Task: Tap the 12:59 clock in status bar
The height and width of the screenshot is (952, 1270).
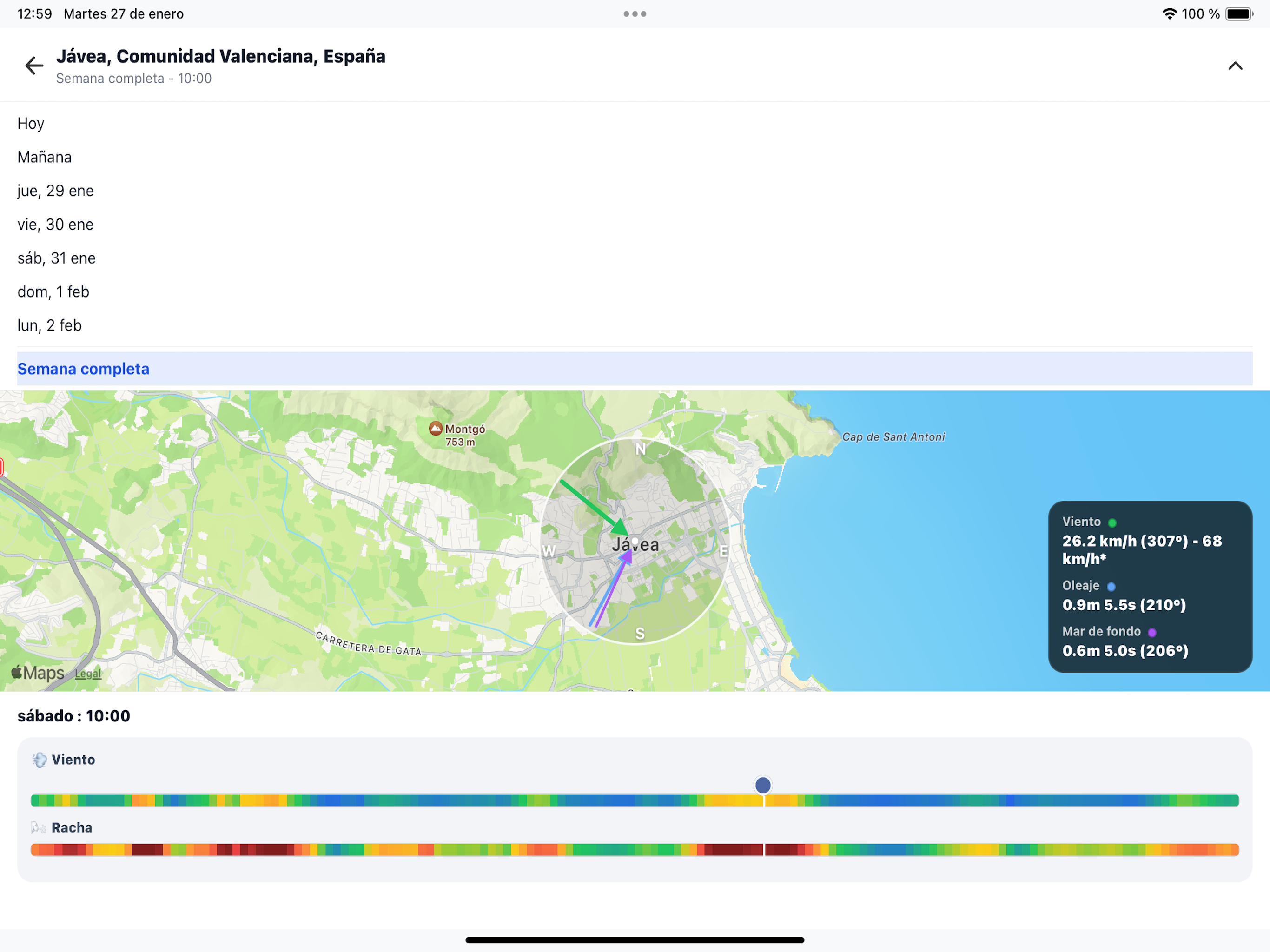Action: (x=34, y=14)
